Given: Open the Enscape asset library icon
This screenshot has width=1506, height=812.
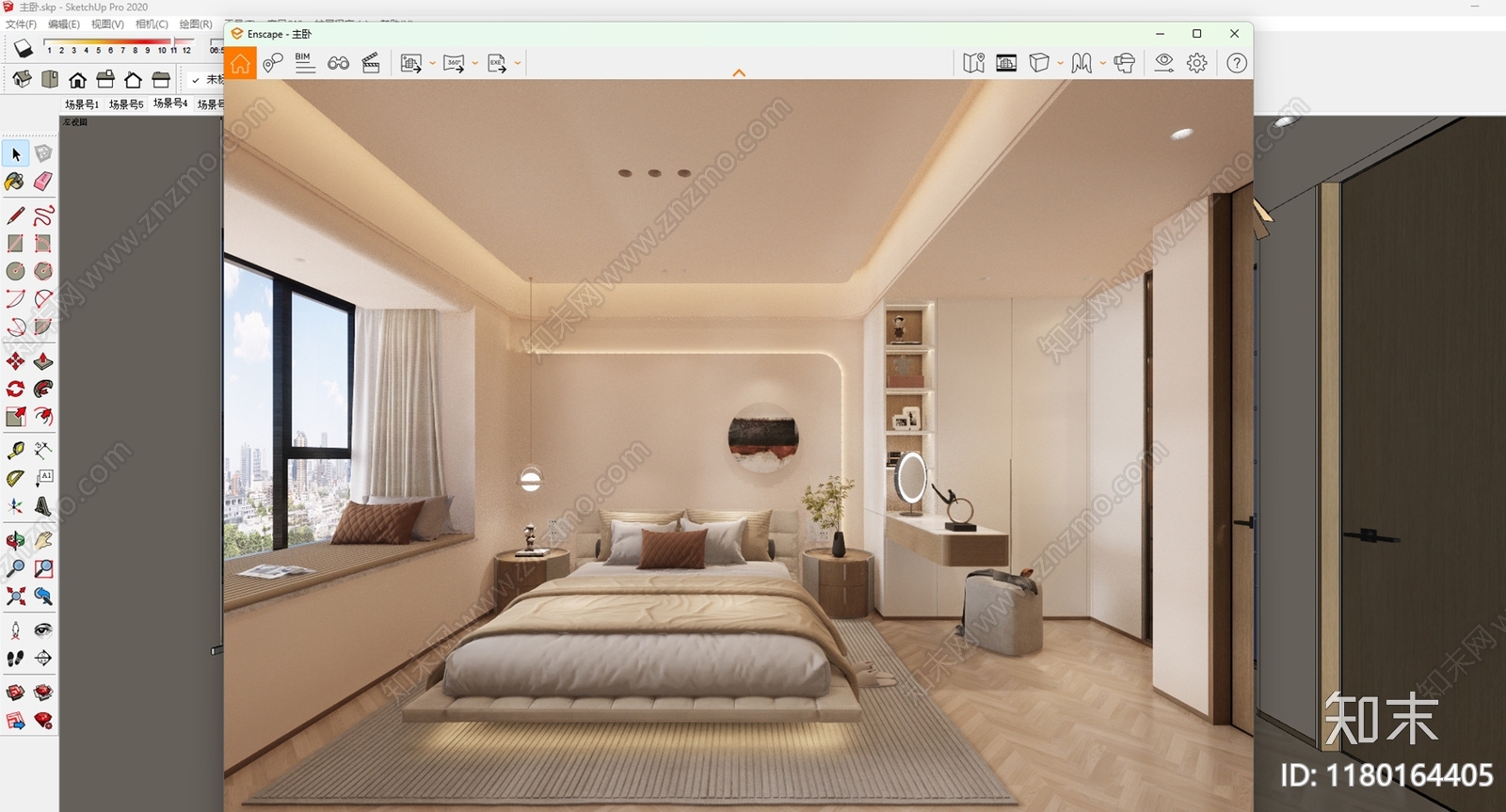Looking at the screenshot, I should [1006, 63].
